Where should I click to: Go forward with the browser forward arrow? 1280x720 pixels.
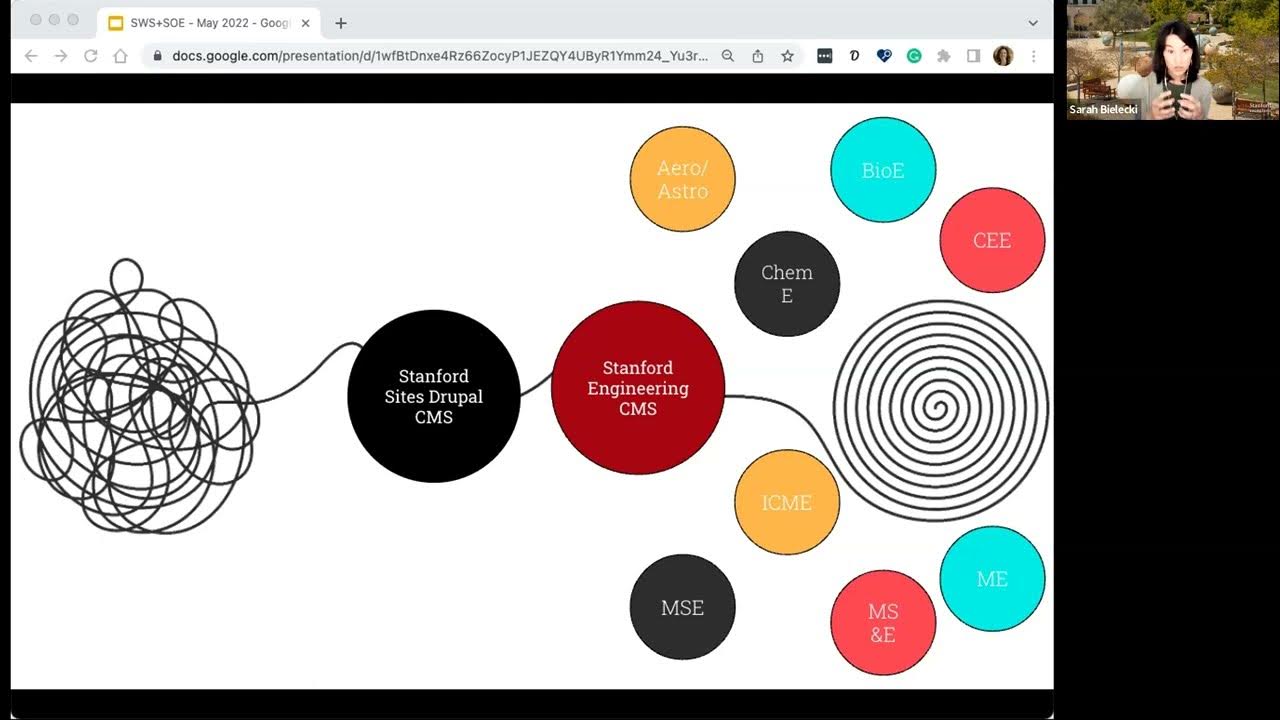(x=61, y=56)
